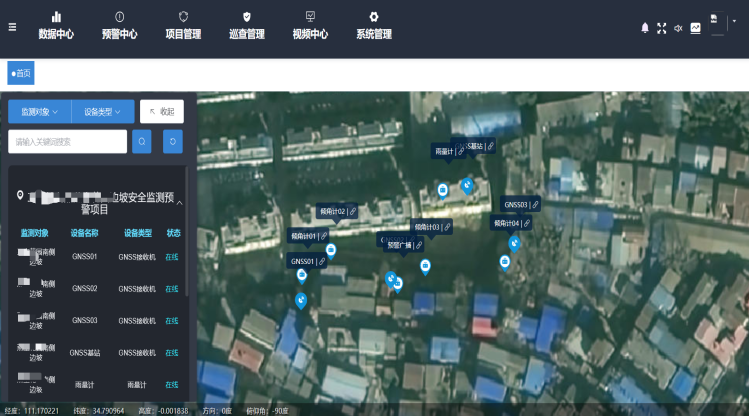Click link icon on GNSS03 map label
The height and width of the screenshot is (416, 749).
point(535,204)
